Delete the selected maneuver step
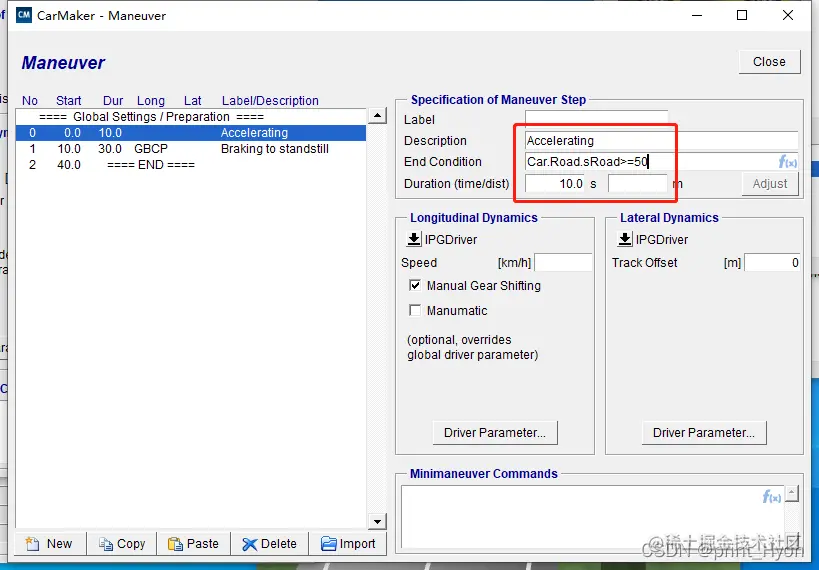 click(x=269, y=544)
